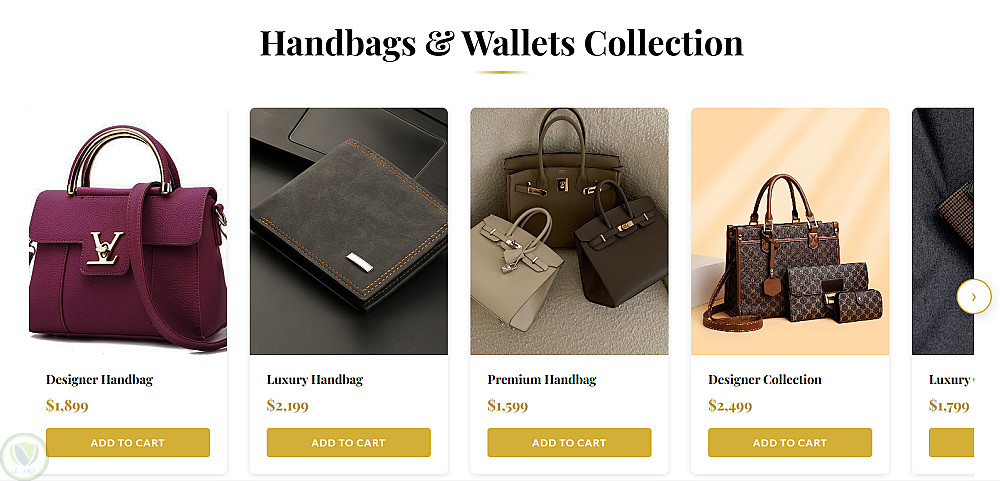
Task: Click the $1,899 price label
Action: tap(67, 406)
